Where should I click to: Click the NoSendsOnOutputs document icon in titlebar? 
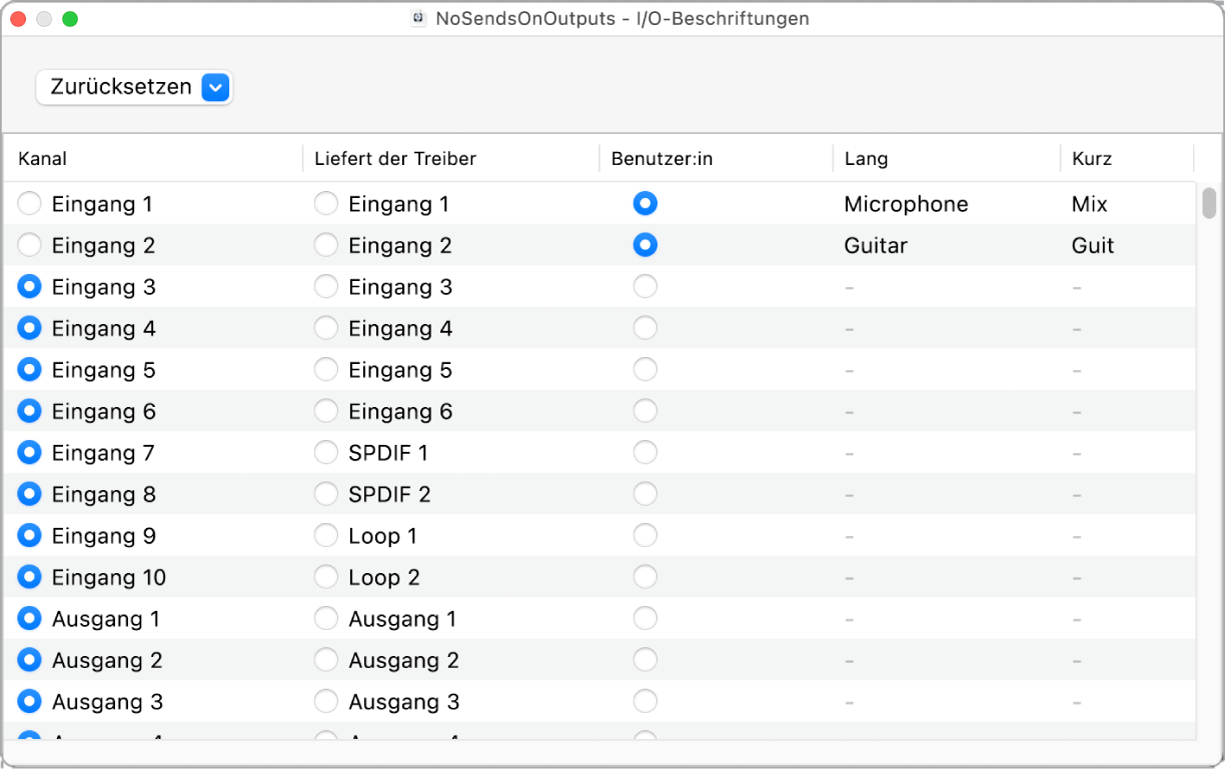420,17
